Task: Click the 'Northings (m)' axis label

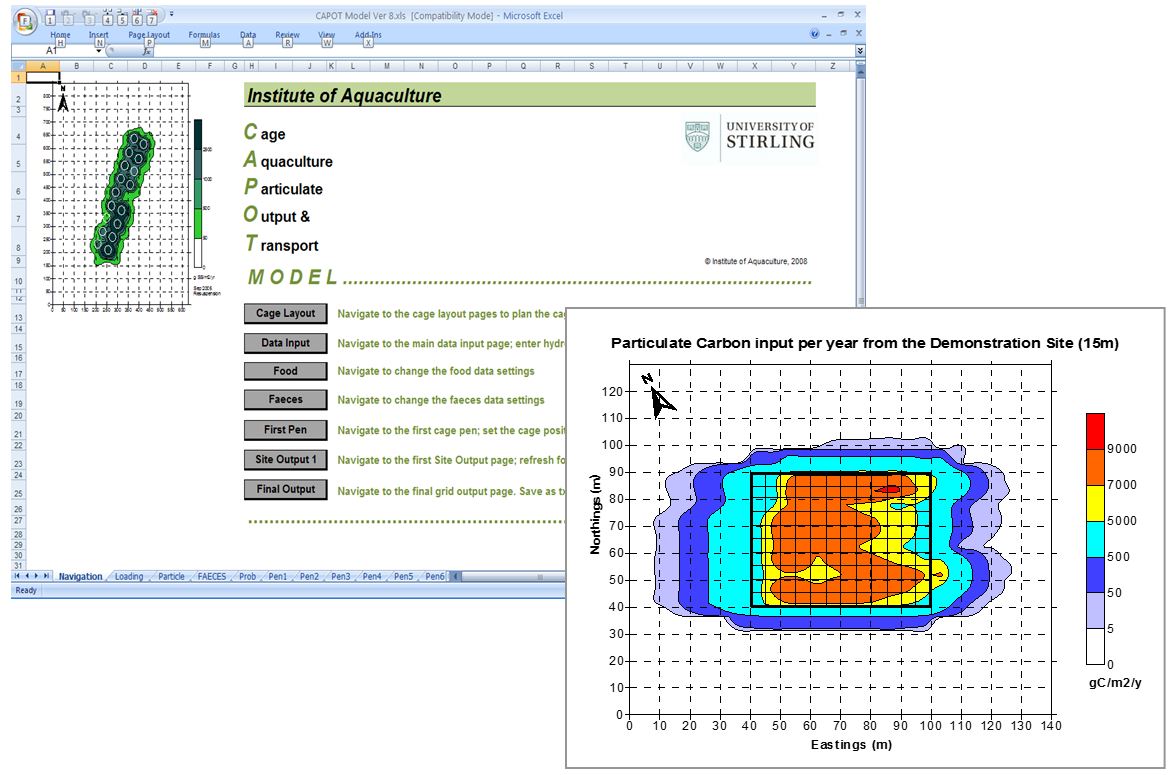Action: [x=595, y=514]
